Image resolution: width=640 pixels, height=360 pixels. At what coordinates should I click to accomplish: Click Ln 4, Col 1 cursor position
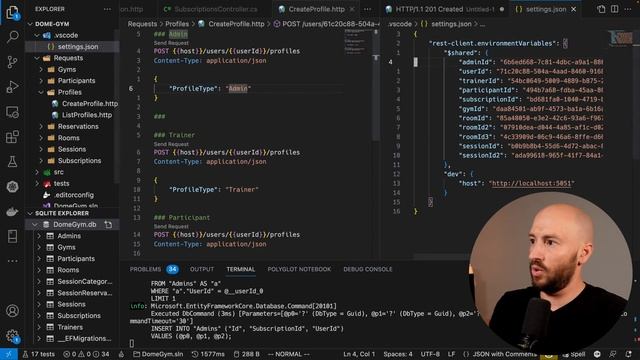point(358,354)
